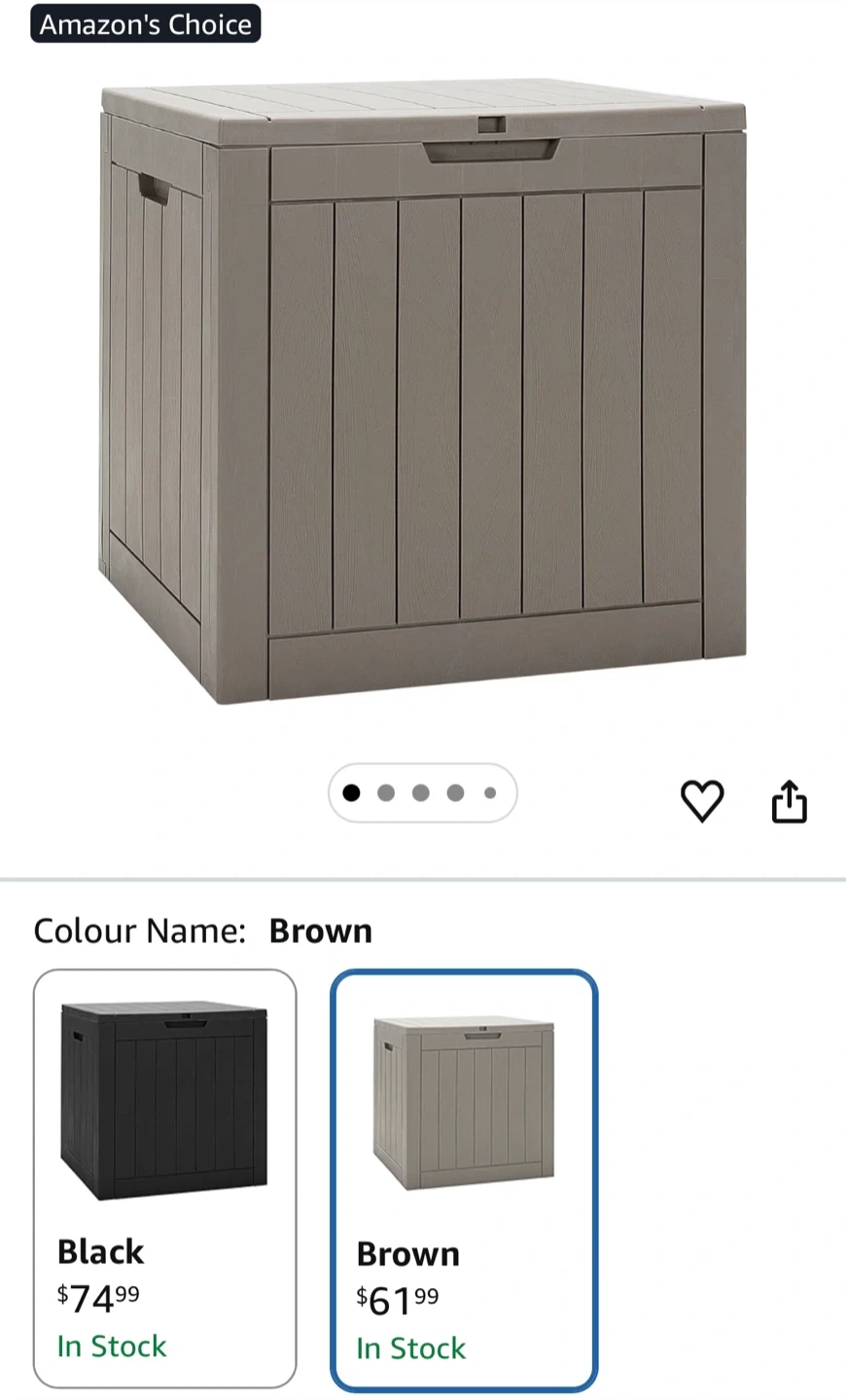
Task: Go to third image carousel dot
Action: point(421,793)
